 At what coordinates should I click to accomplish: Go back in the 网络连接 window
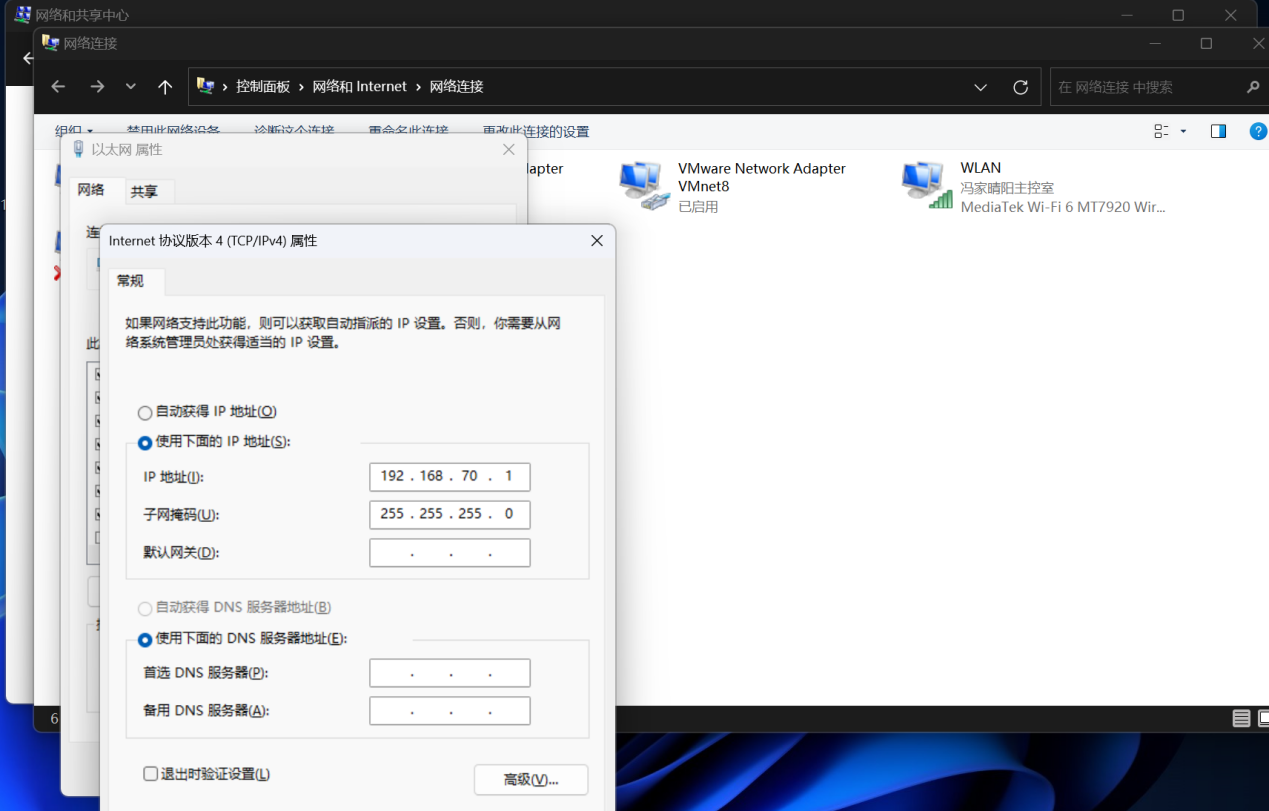click(x=58, y=87)
